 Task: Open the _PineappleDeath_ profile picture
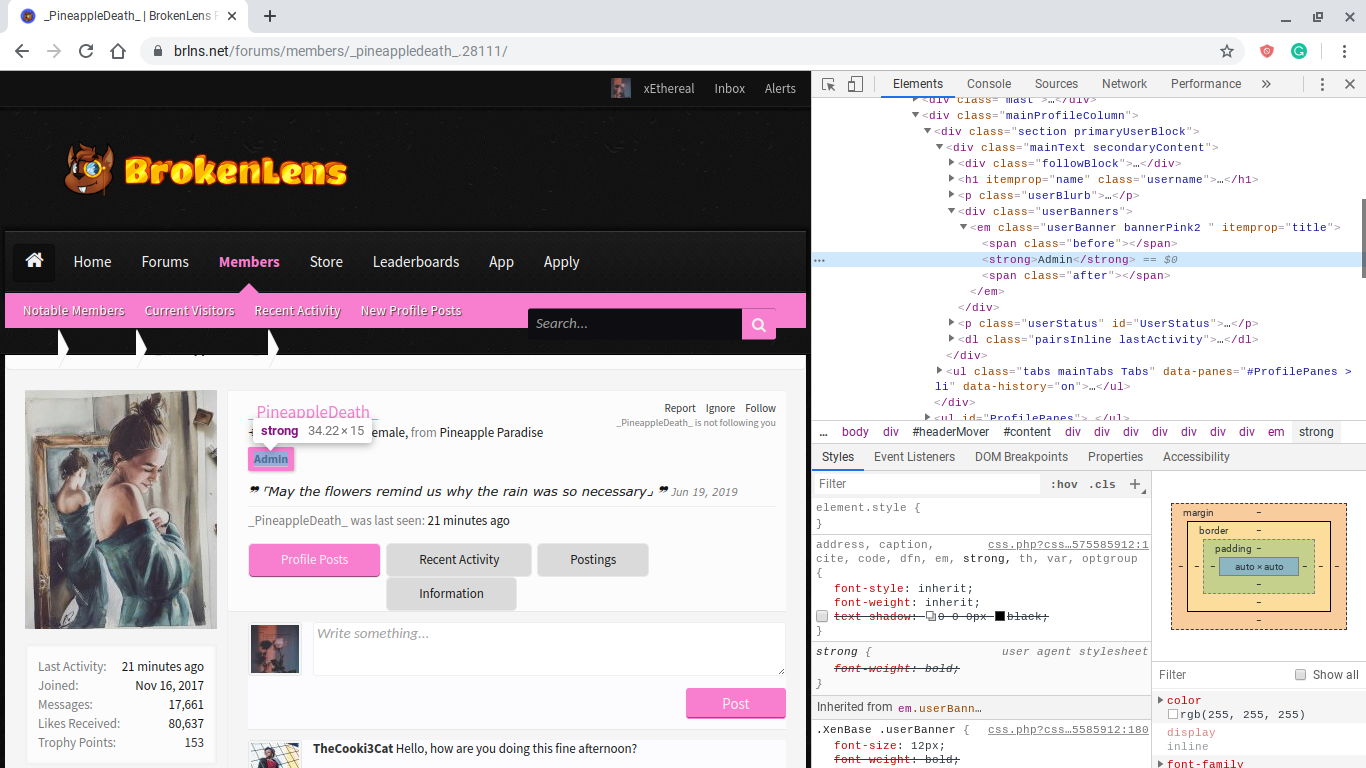(121, 509)
